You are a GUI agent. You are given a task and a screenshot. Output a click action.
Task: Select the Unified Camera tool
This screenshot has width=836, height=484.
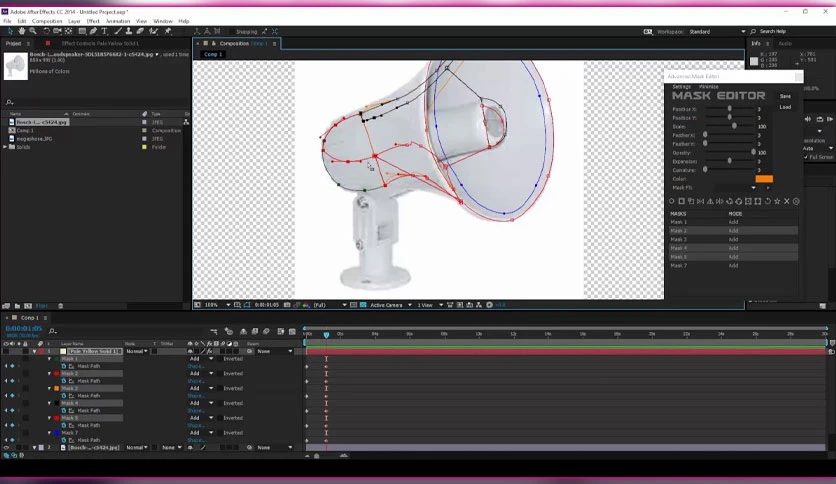[x=57, y=31]
